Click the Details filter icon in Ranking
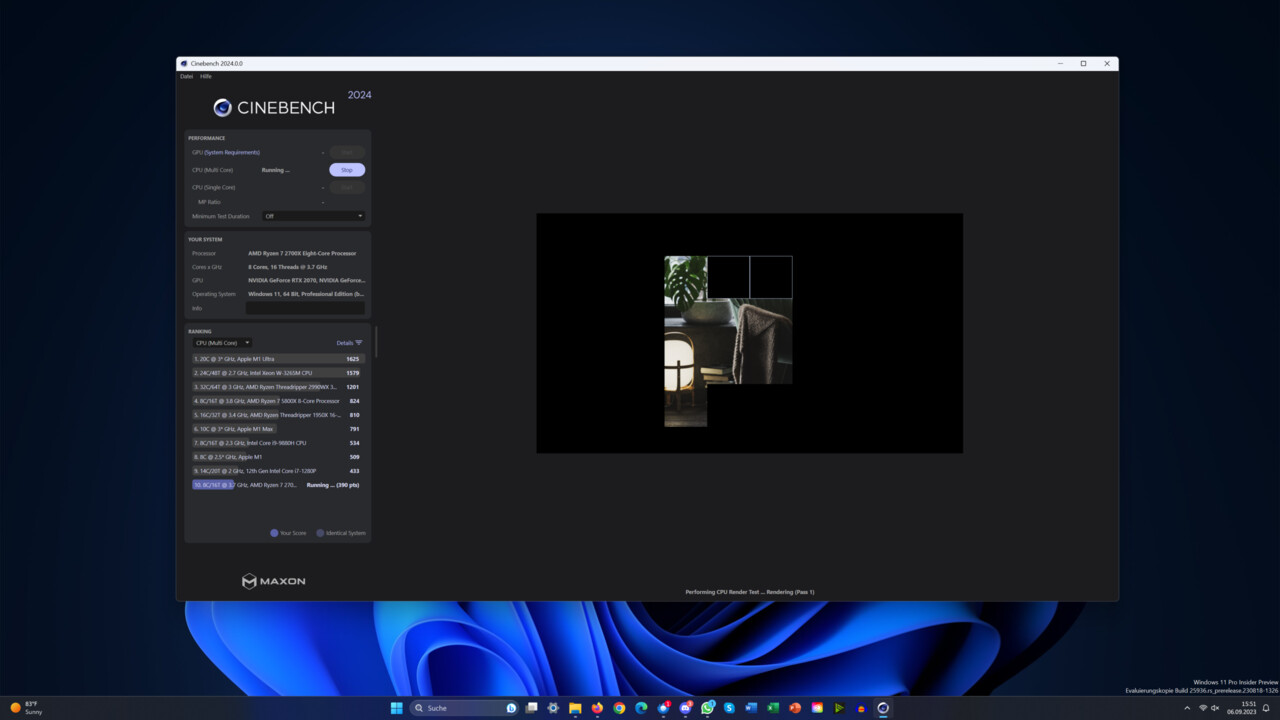The height and width of the screenshot is (720, 1280). (x=359, y=343)
